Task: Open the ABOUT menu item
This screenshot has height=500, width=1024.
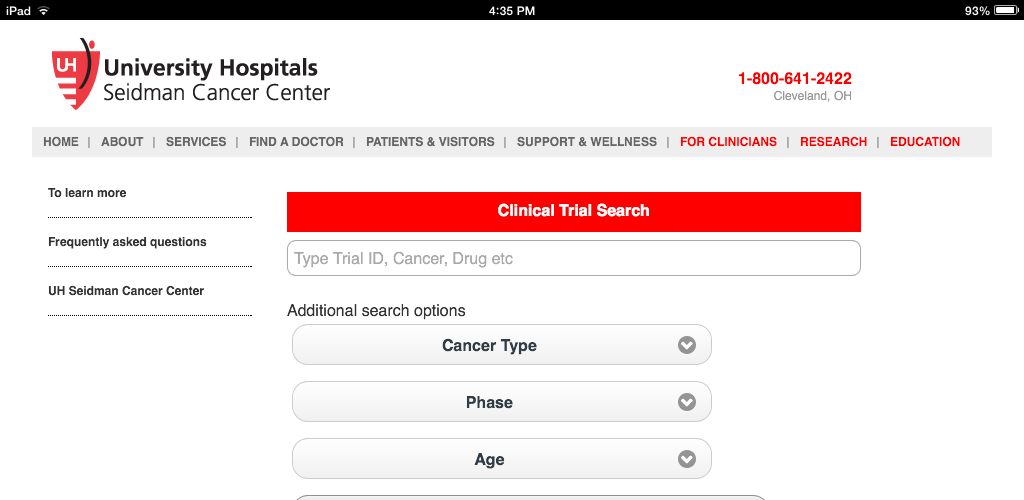Action: click(x=122, y=142)
